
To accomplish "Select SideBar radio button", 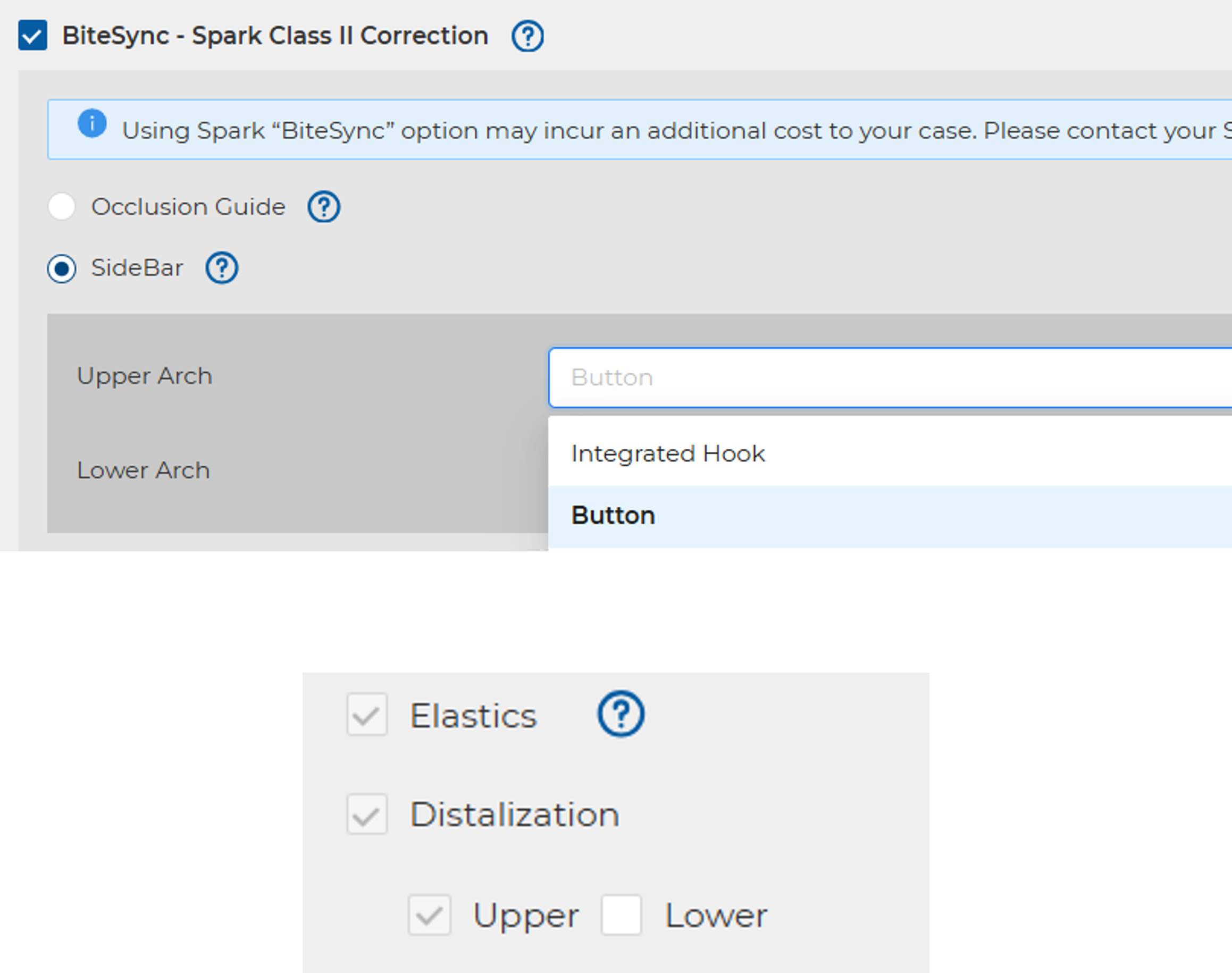I will coord(62,269).
